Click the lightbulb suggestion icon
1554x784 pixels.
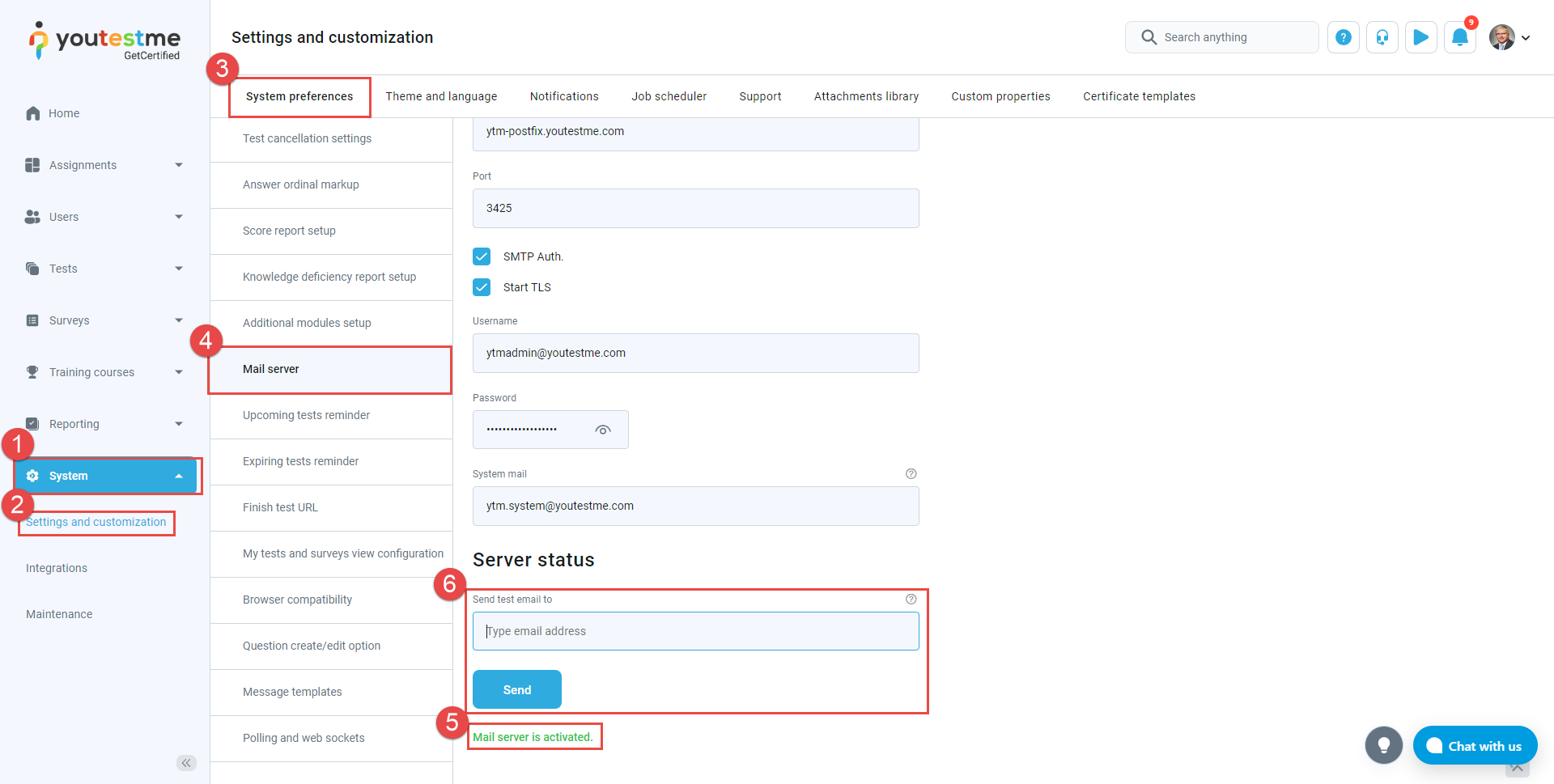coord(1383,745)
